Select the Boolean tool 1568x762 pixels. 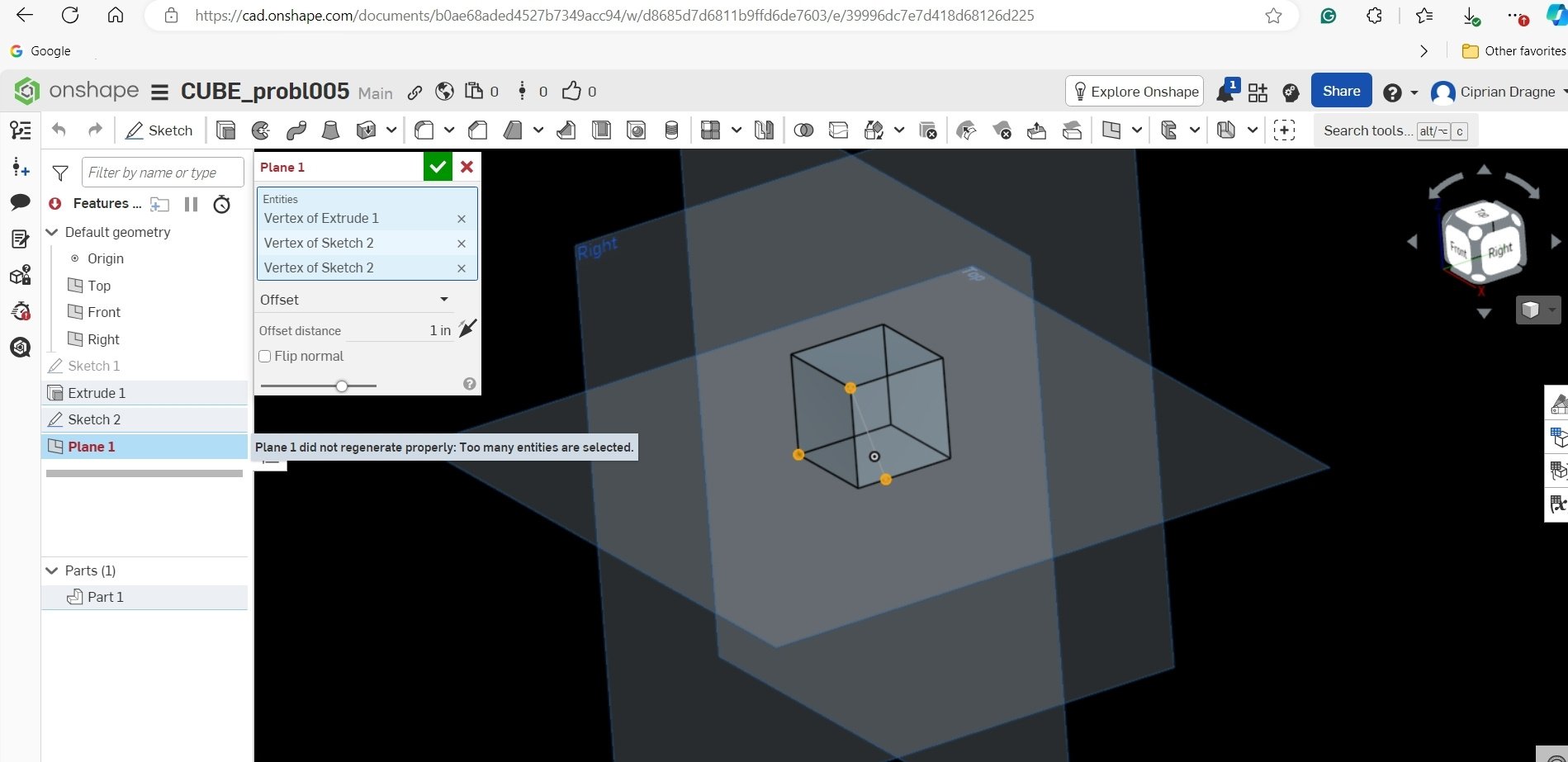(803, 130)
